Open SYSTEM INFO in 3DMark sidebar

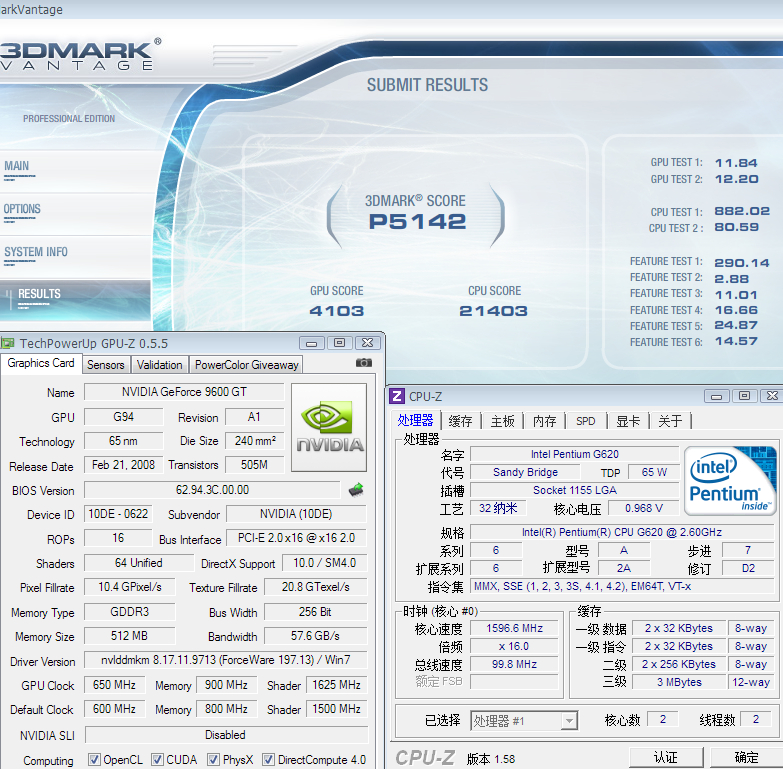coord(36,252)
